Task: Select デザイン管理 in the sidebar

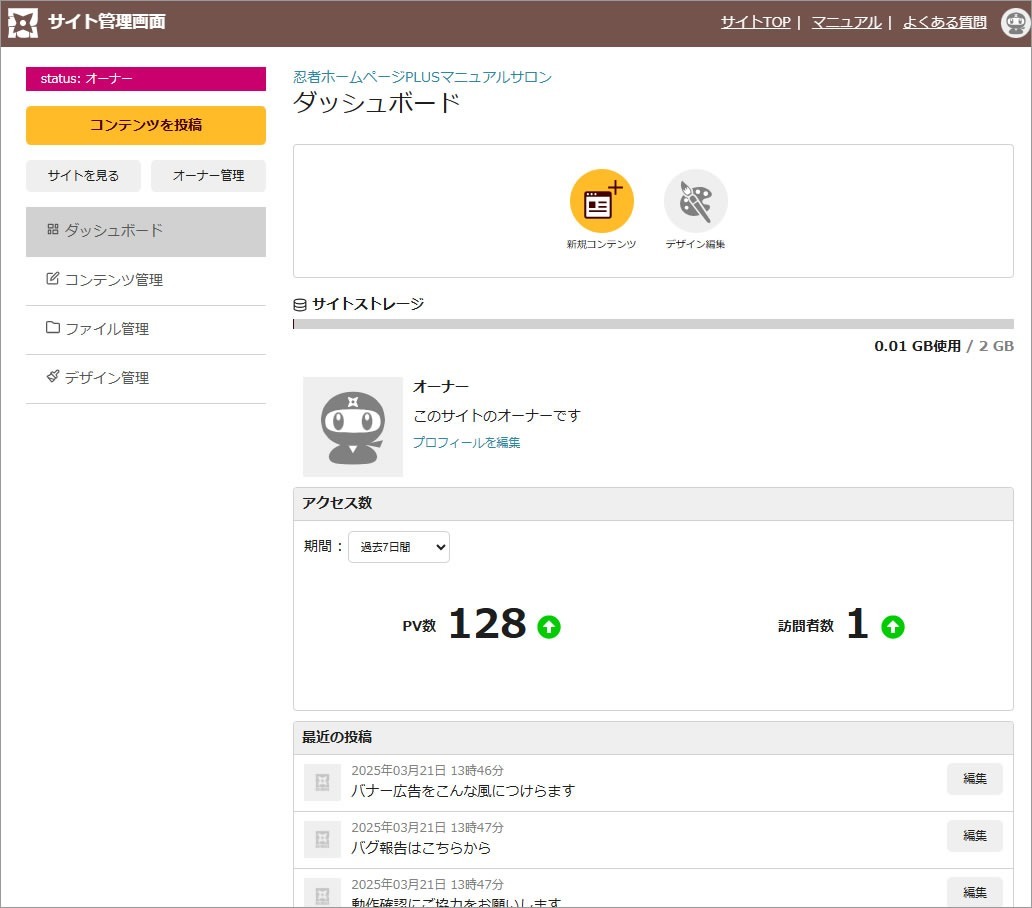Action: click(x=146, y=378)
